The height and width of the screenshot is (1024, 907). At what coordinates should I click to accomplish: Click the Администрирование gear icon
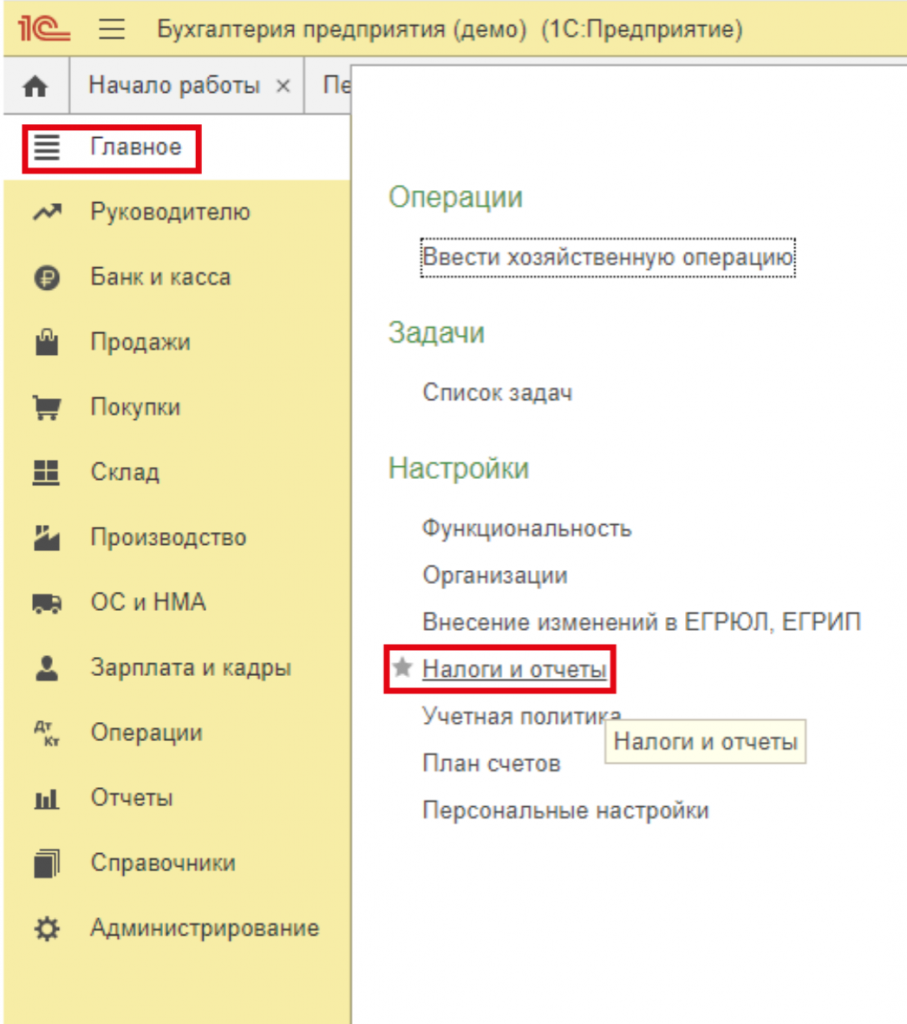47,928
